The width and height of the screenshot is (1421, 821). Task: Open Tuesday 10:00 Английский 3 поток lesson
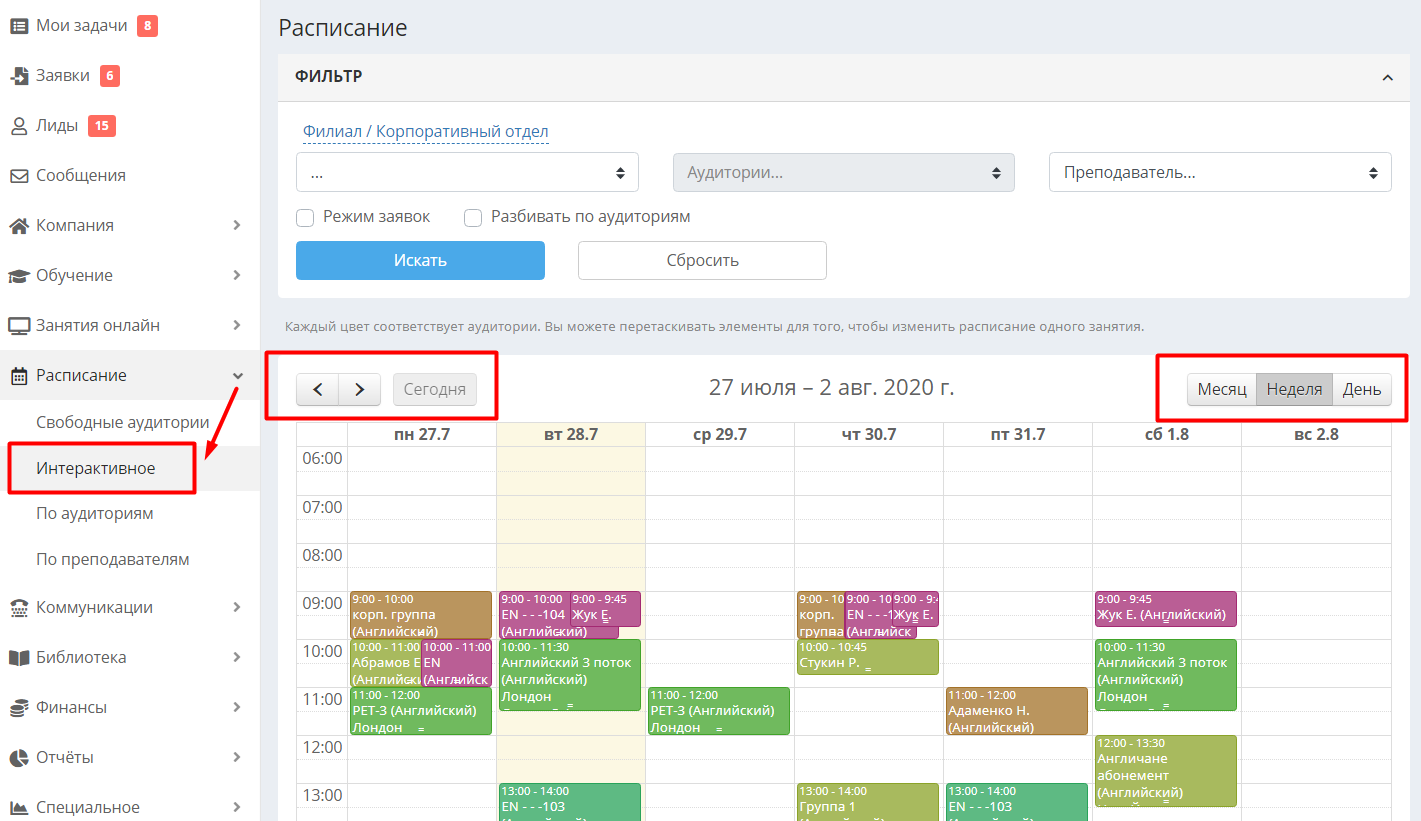click(x=570, y=675)
